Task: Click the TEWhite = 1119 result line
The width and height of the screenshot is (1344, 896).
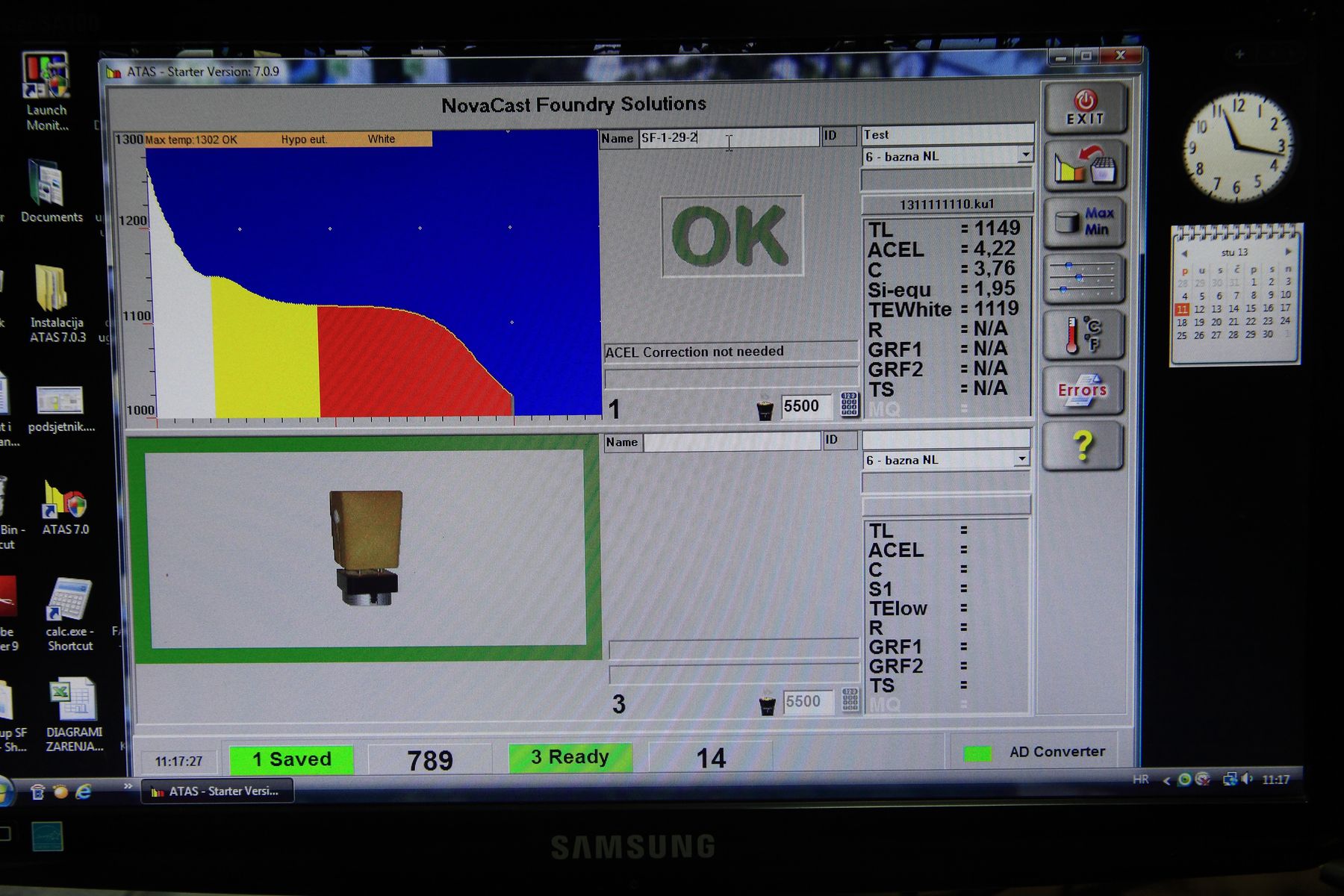Action: (x=944, y=308)
